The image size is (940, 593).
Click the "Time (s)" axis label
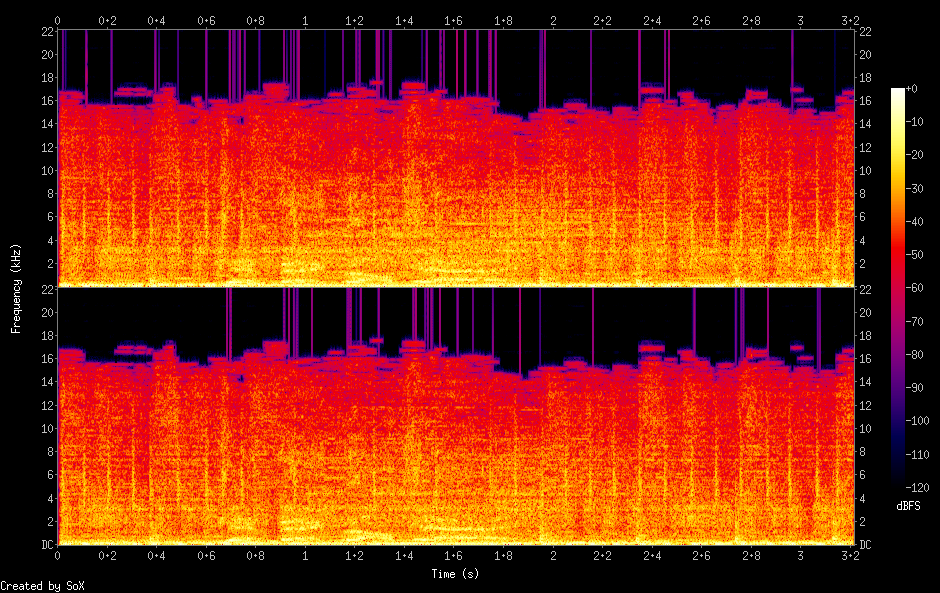point(455,574)
